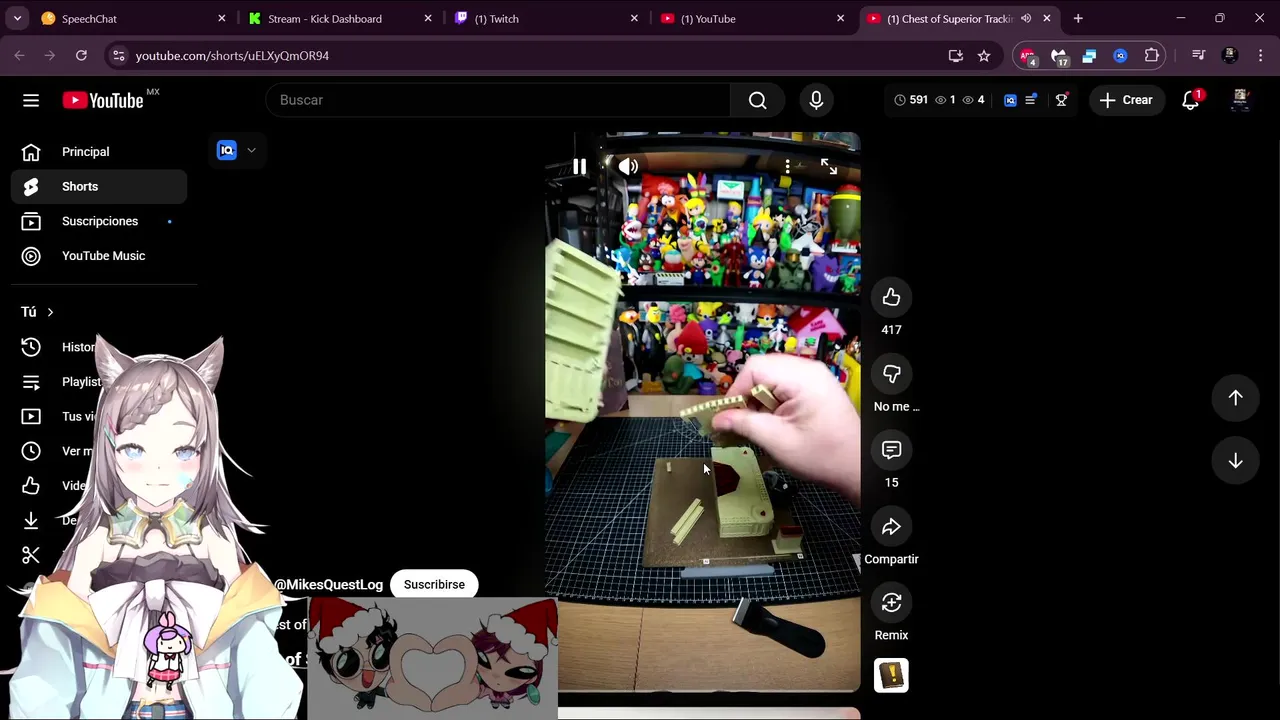Open the YouTube account avatar menu

point(1240,100)
